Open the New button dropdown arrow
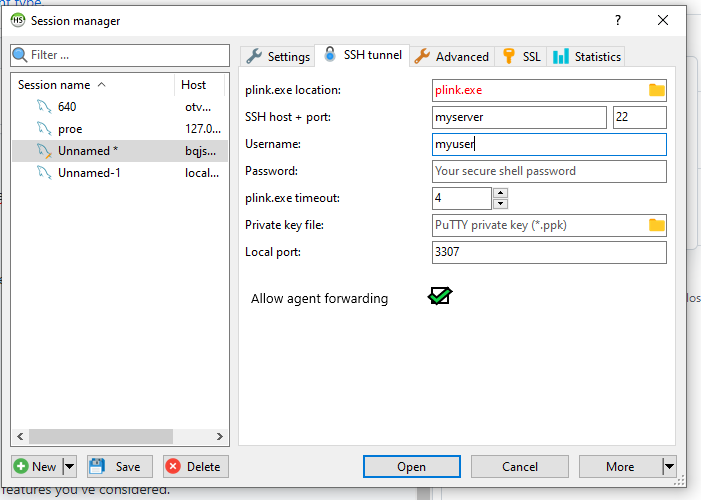Screen dimensions: 701x500 click(x=69, y=466)
